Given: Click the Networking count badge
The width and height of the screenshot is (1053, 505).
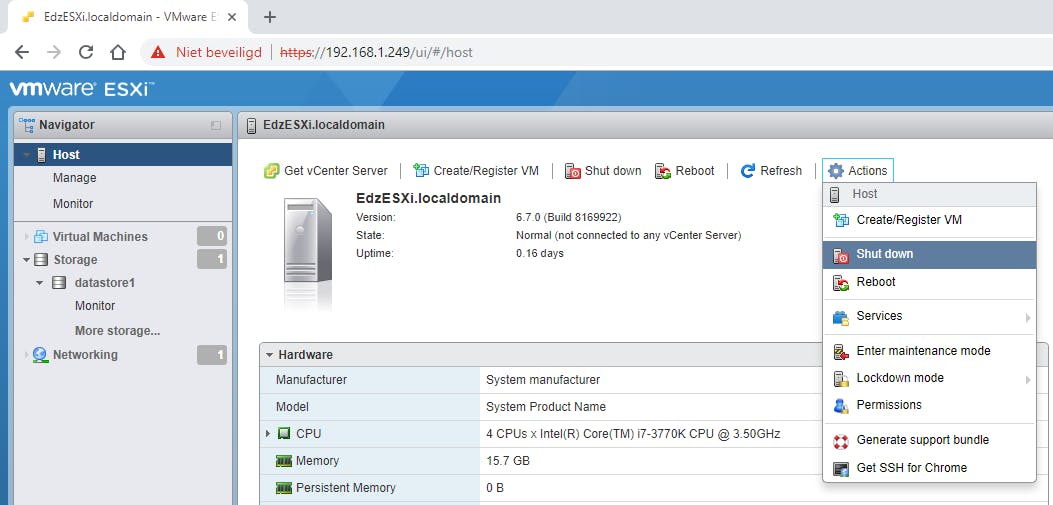Looking at the screenshot, I should click(x=212, y=355).
